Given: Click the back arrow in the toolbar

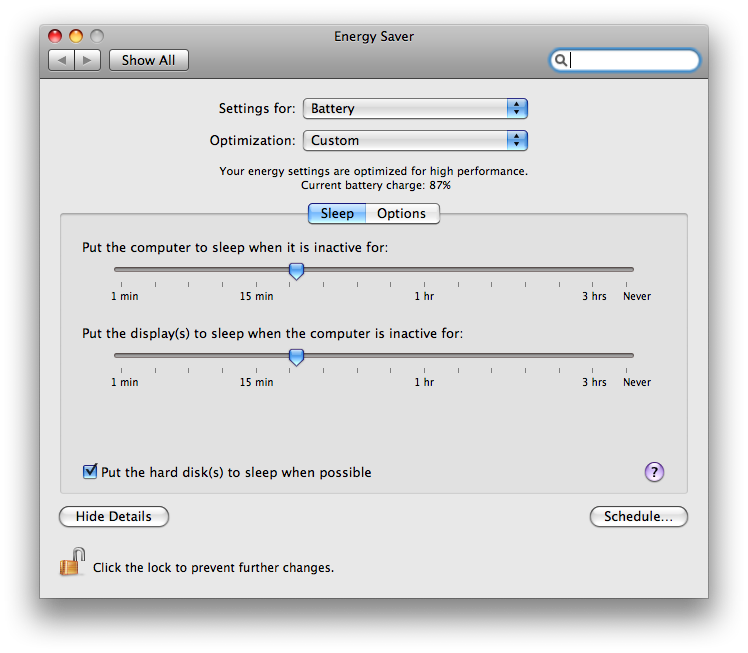Looking at the screenshot, I should click(62, 60).
